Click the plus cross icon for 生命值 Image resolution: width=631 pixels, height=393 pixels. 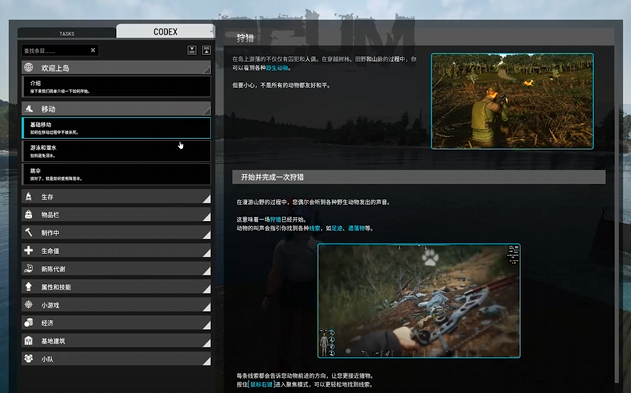pyautogui.click(x=29, y=250)
